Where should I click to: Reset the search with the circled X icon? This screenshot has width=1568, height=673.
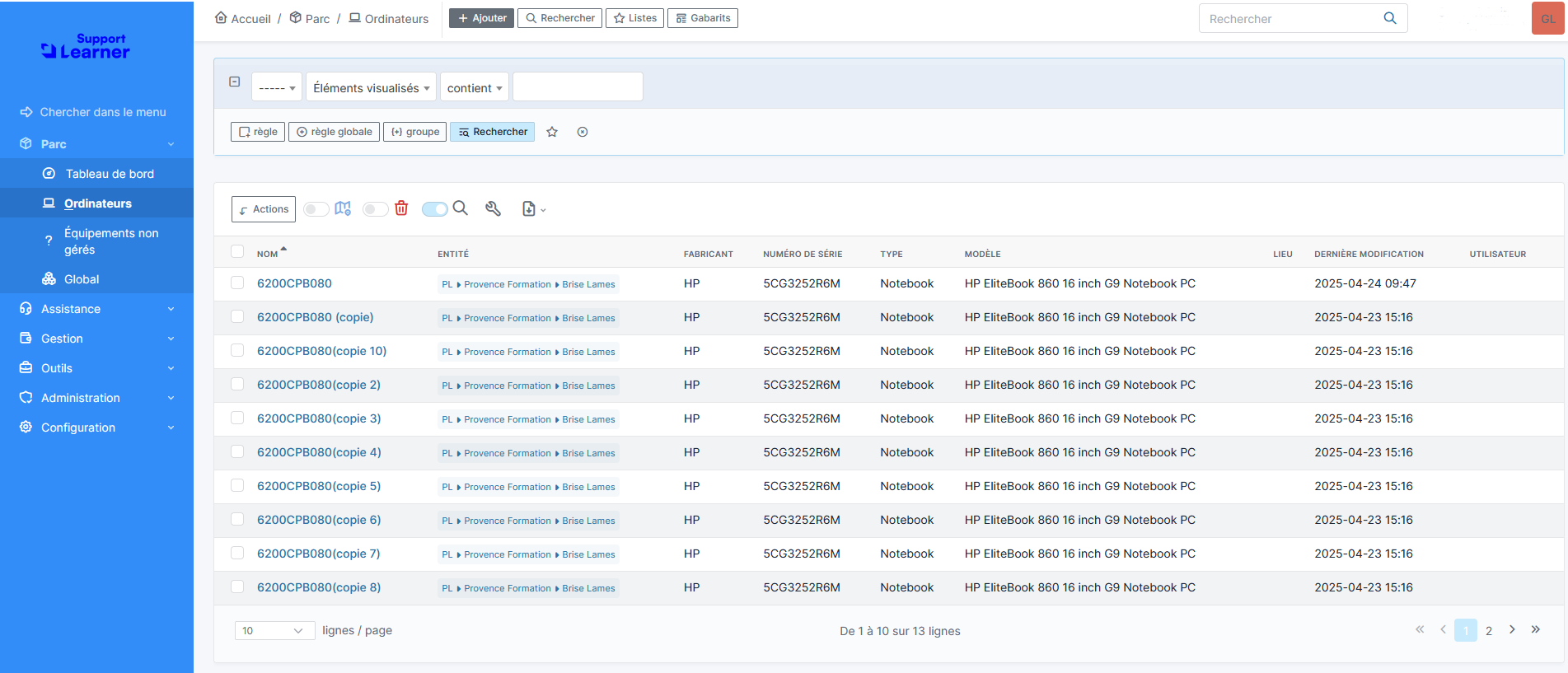click(x=583, y=132)
